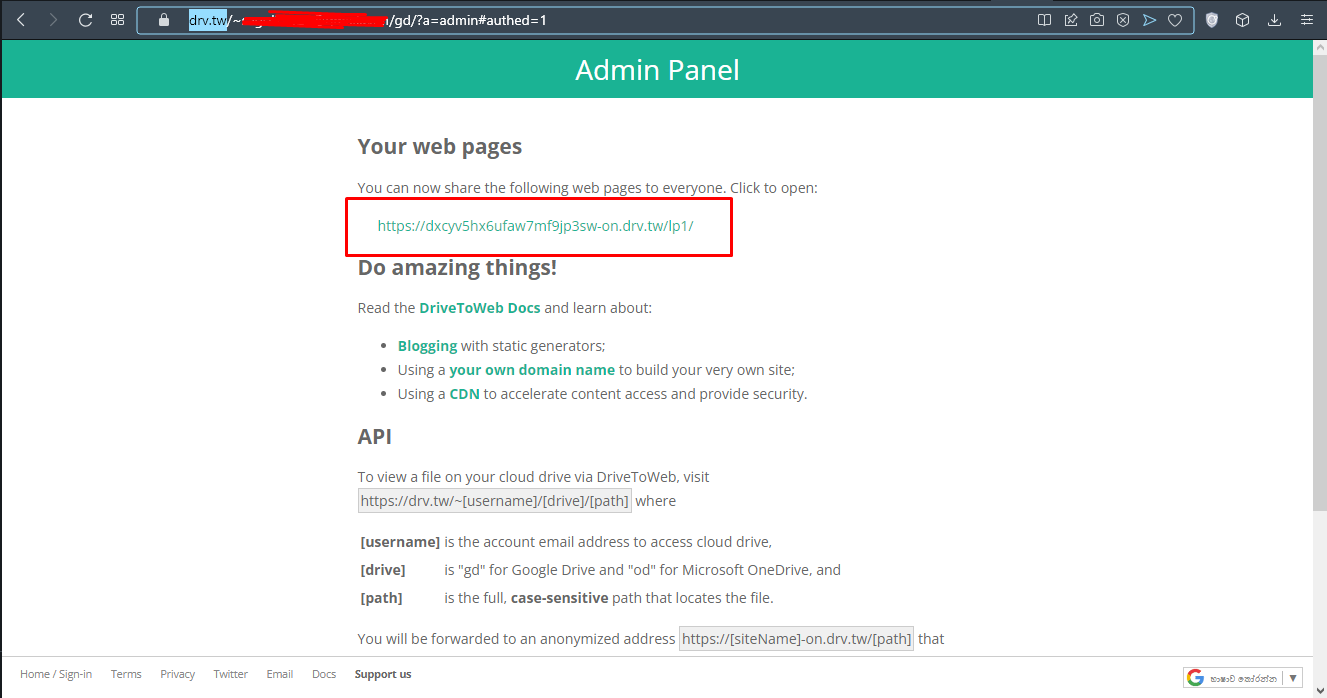The width and height of the screenshot is (1327, 698).
Task: Open Easy Setup sliders icon
Action: pyautogui.click(x=1306, y=20)
